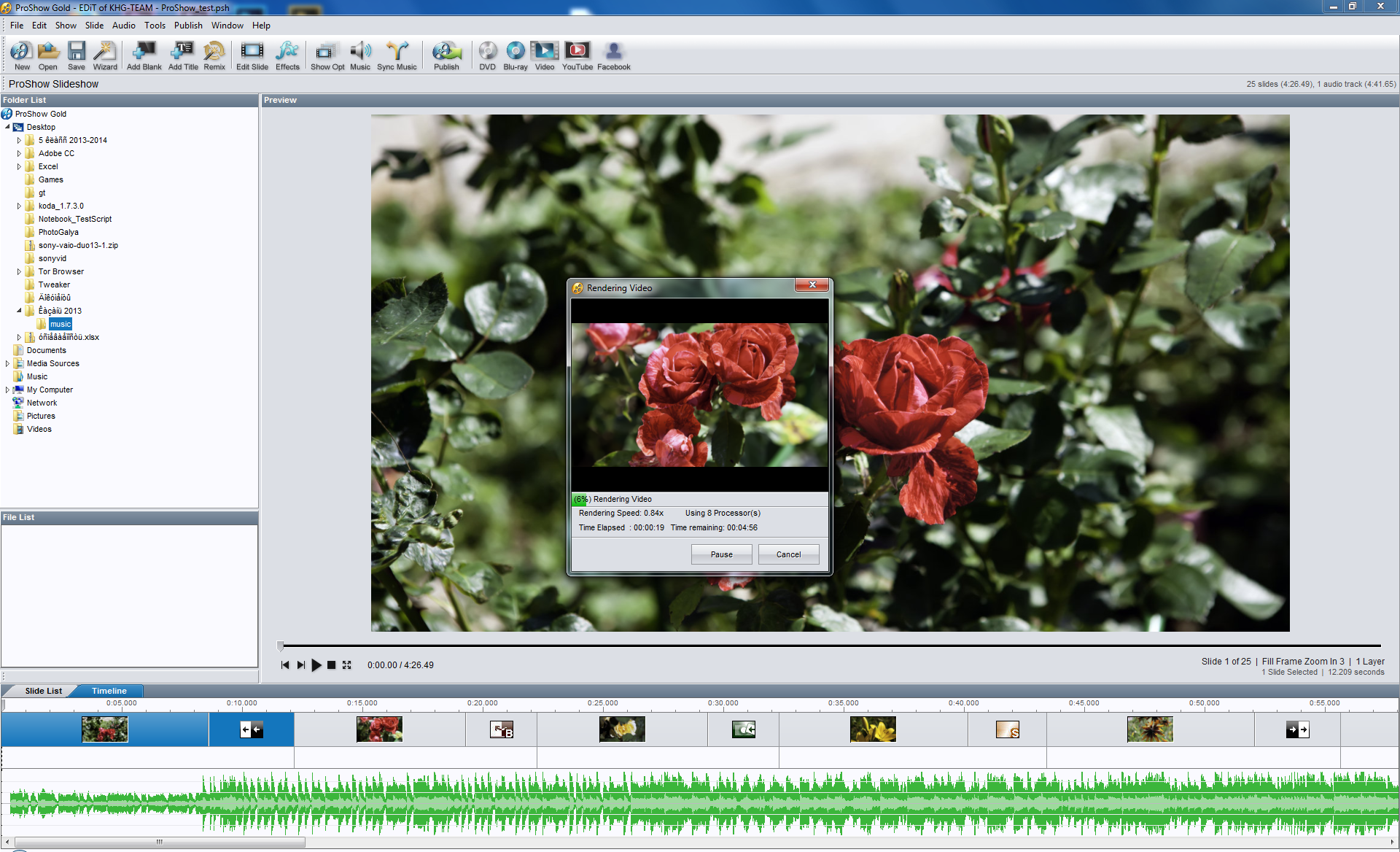The height and width of the screenshot is (852, 1400).
Task: Expand the Adobe CC folder
Action: coord(19,154)
